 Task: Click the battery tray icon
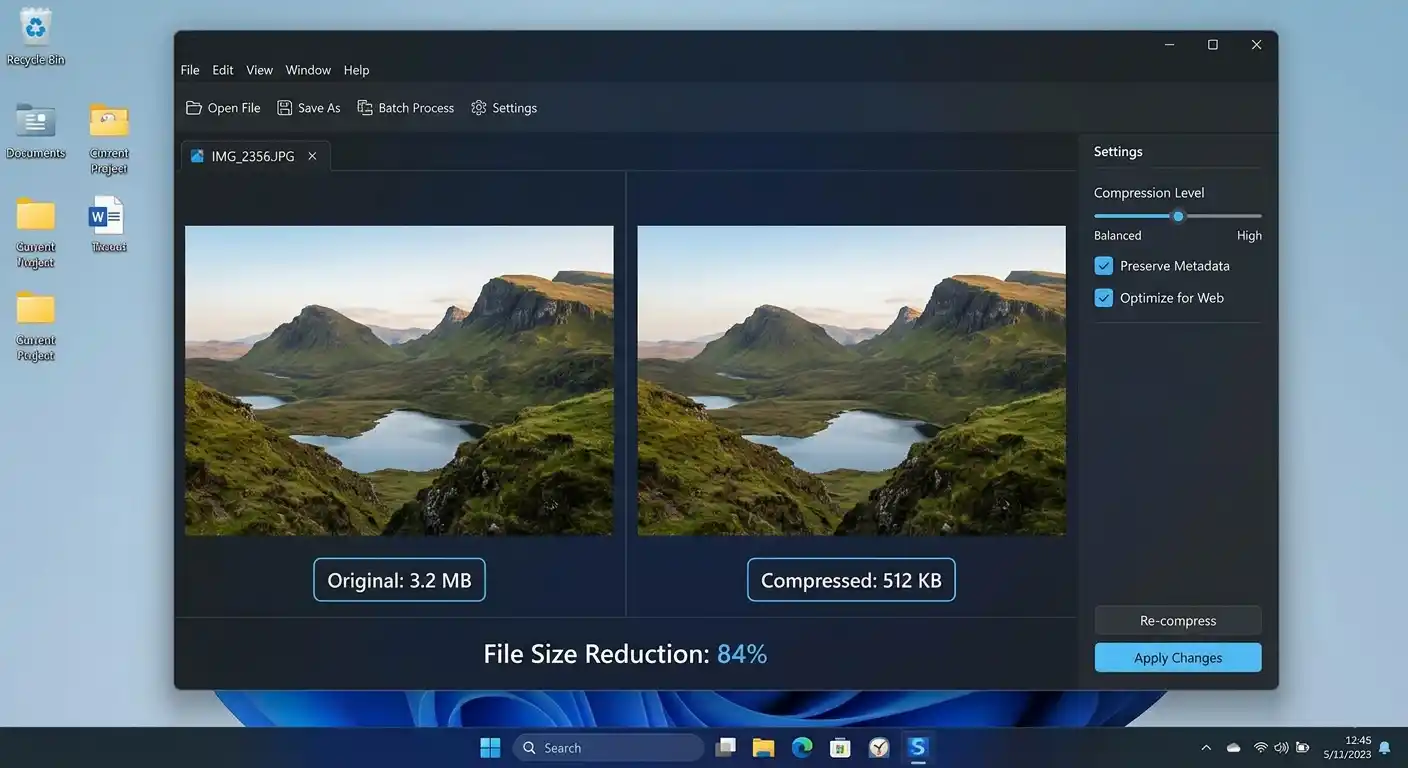1303,748
